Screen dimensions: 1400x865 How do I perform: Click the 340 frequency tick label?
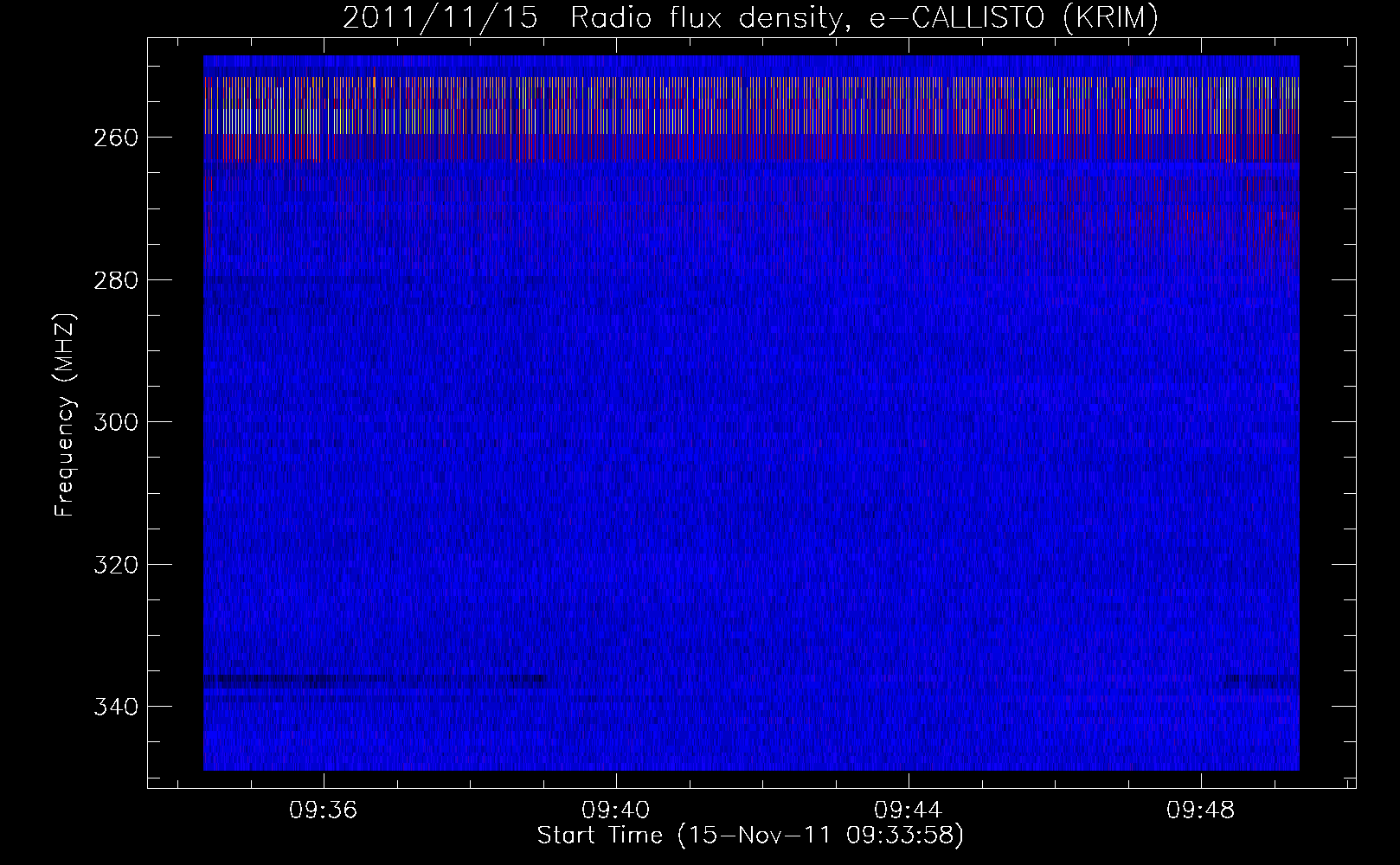tap(115, 707)
